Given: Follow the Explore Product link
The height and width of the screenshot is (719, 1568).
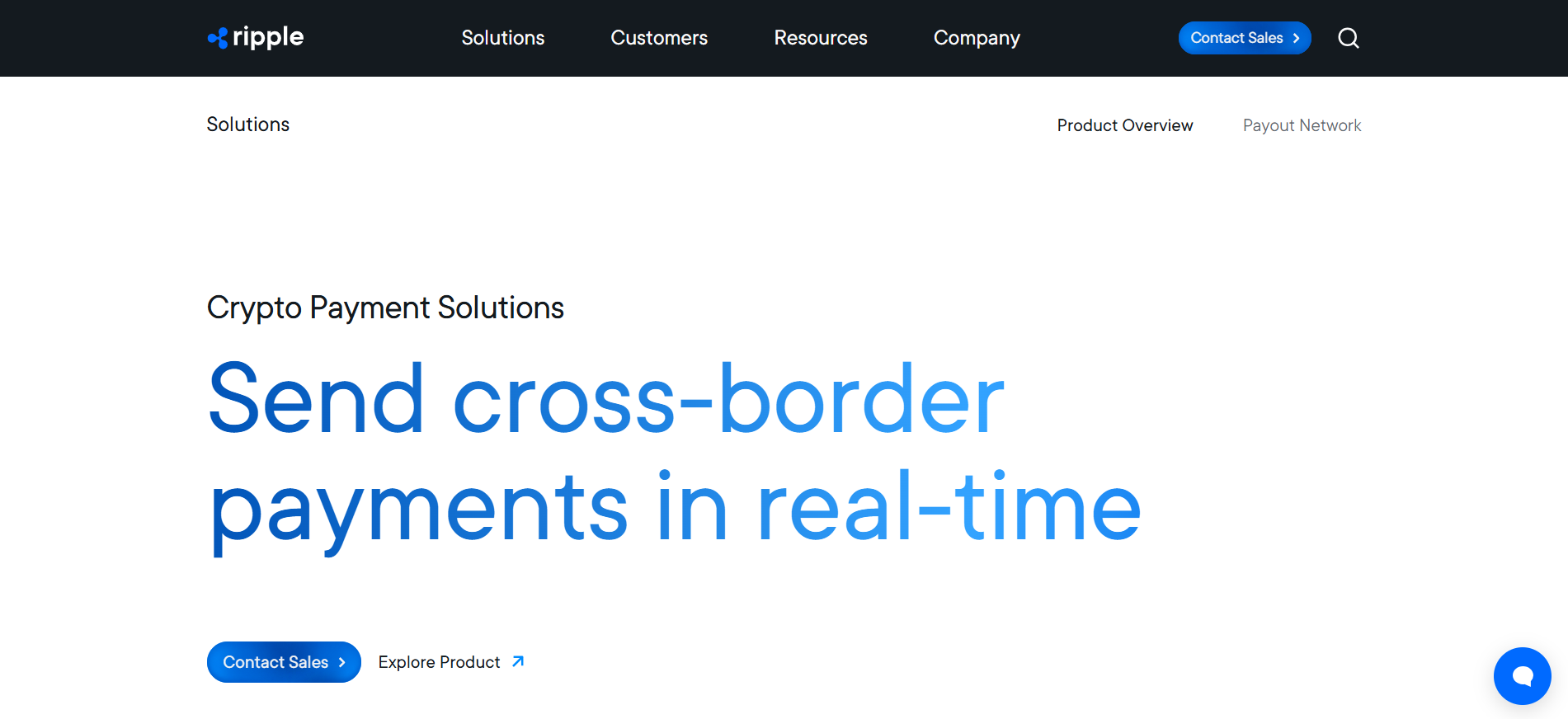Looking at the screenshot, I should point(451,662).
